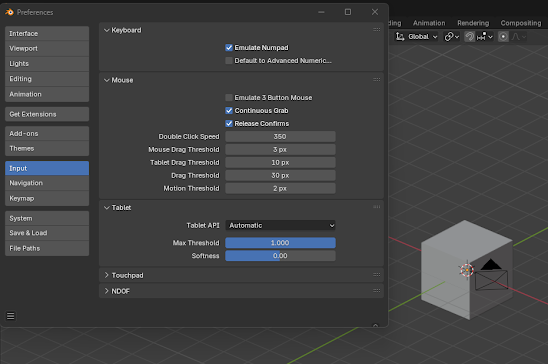Go to System preferences
Viewport: 548px width, 364px height.
pyautogui.click(x=47, y=218)
